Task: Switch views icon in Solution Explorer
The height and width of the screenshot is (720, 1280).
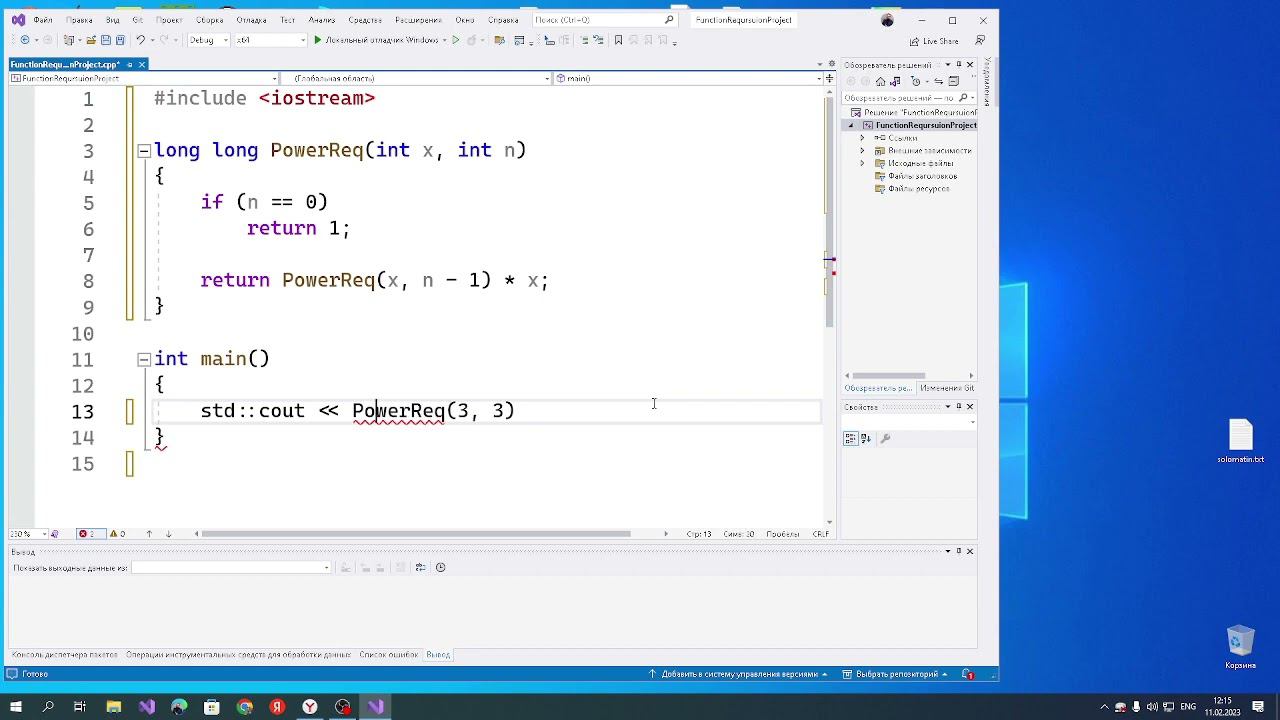Action: (x=895, y=81)
